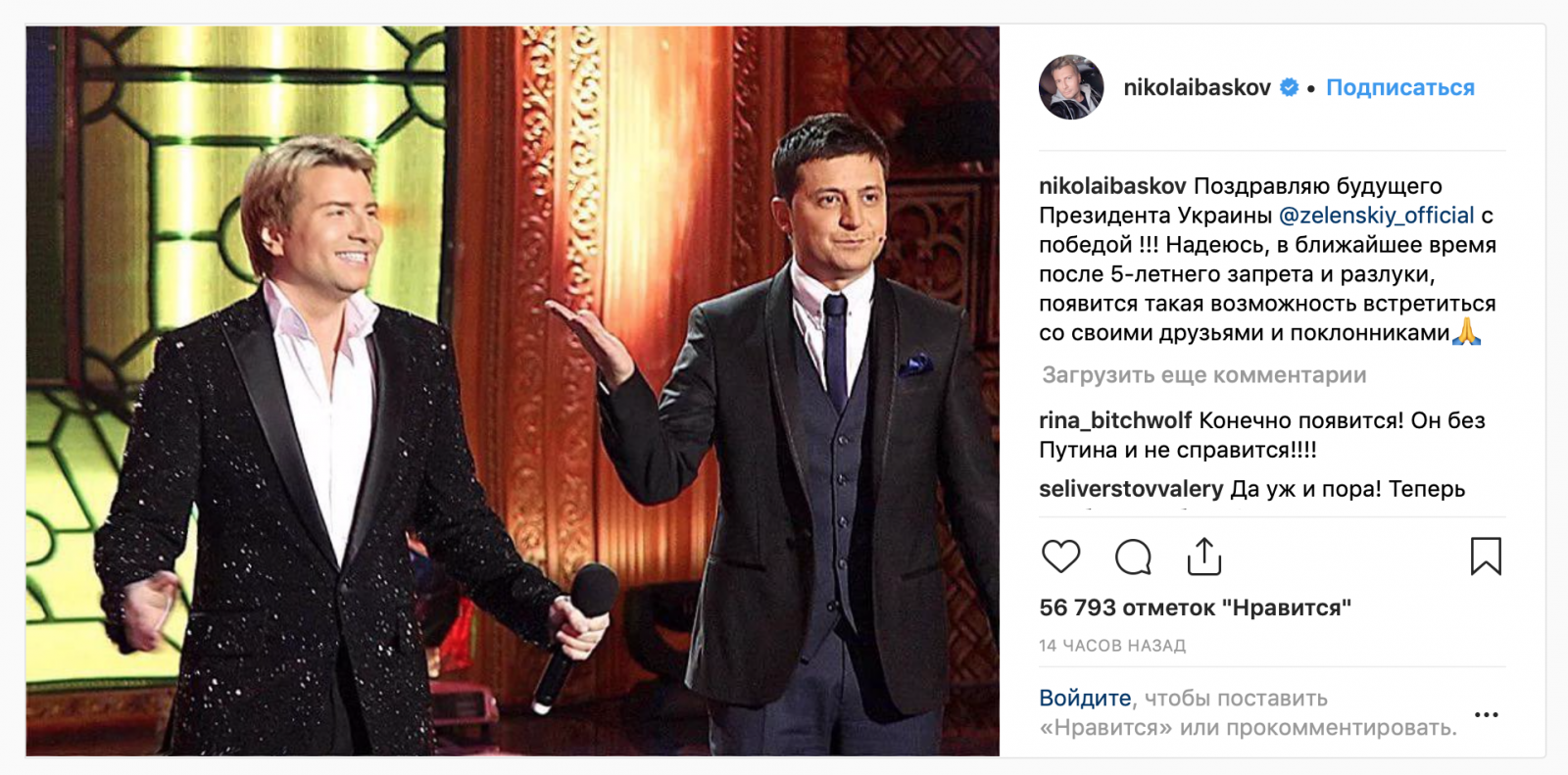The width and height of the screenshot is (1568, 775).
Task: Click the prayer hands emoji in the caption
Action: pos(1466,332)
